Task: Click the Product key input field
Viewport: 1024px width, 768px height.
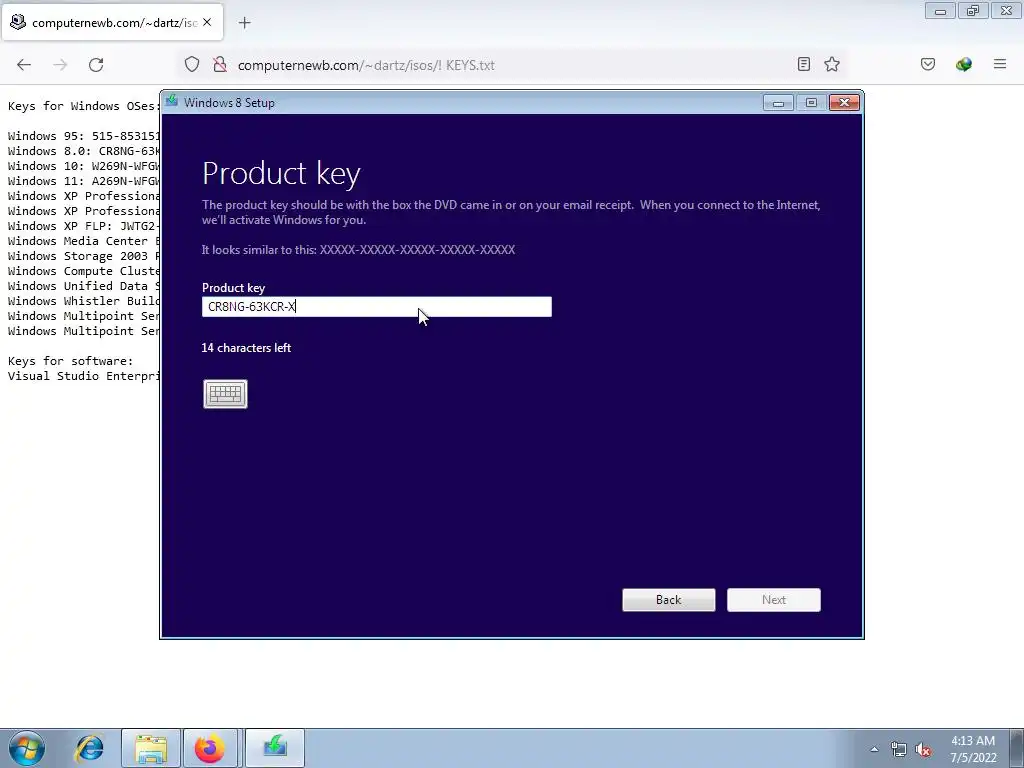Action: click(x=377, y=307)
